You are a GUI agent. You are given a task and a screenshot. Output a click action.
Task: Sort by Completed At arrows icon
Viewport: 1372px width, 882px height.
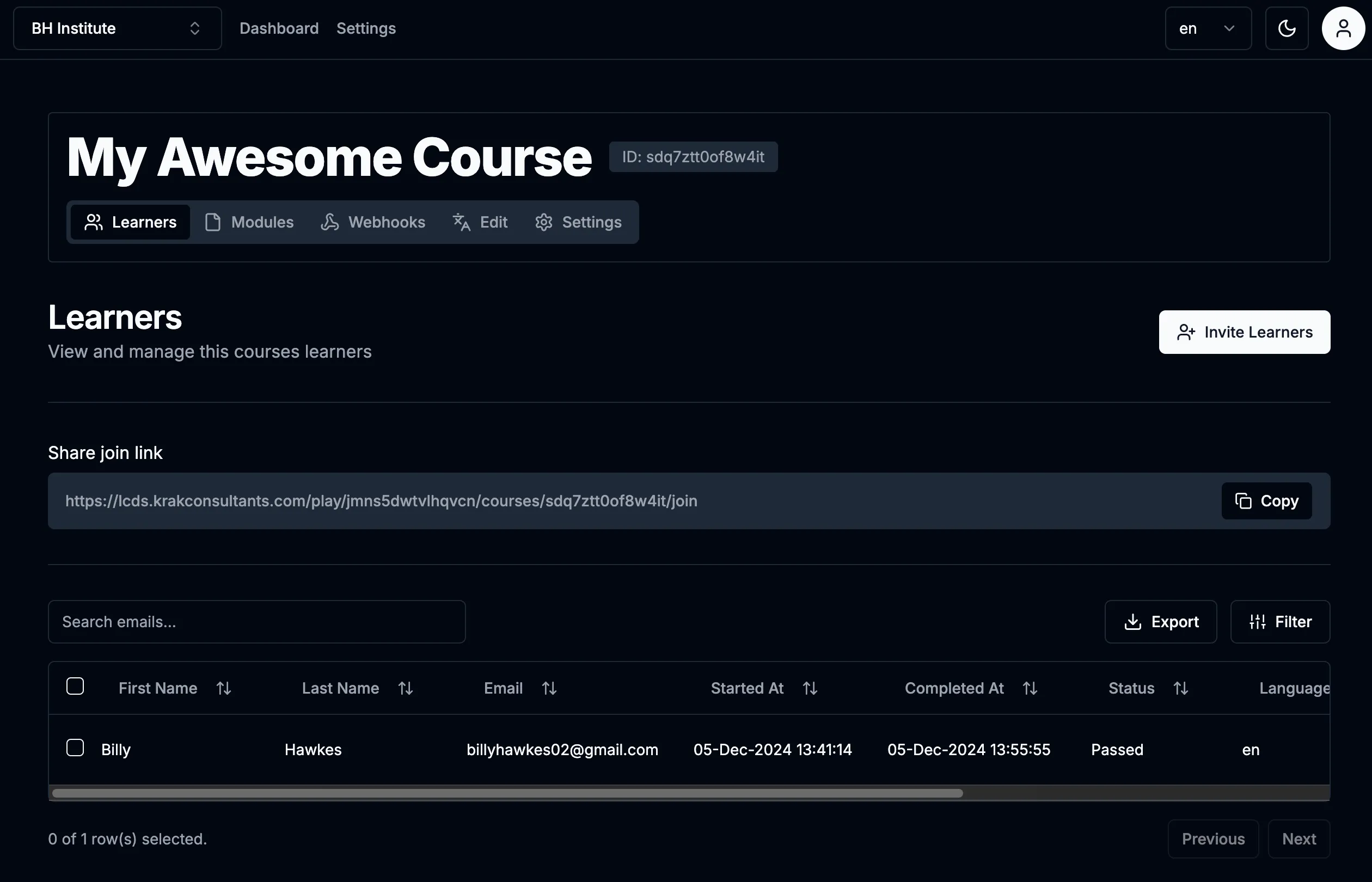point(1030,688)
